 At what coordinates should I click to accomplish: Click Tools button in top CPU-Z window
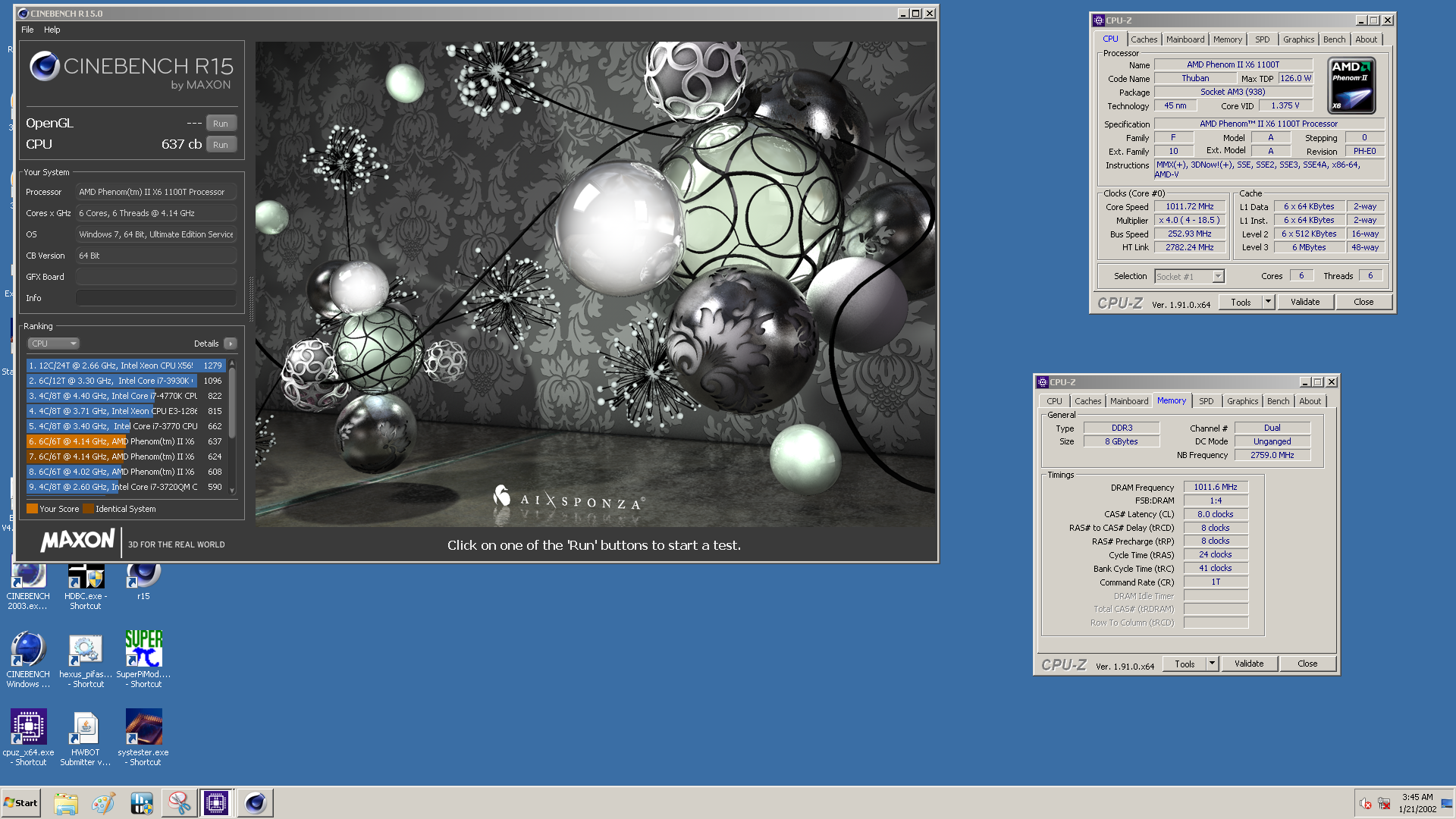coord(1241,302)
